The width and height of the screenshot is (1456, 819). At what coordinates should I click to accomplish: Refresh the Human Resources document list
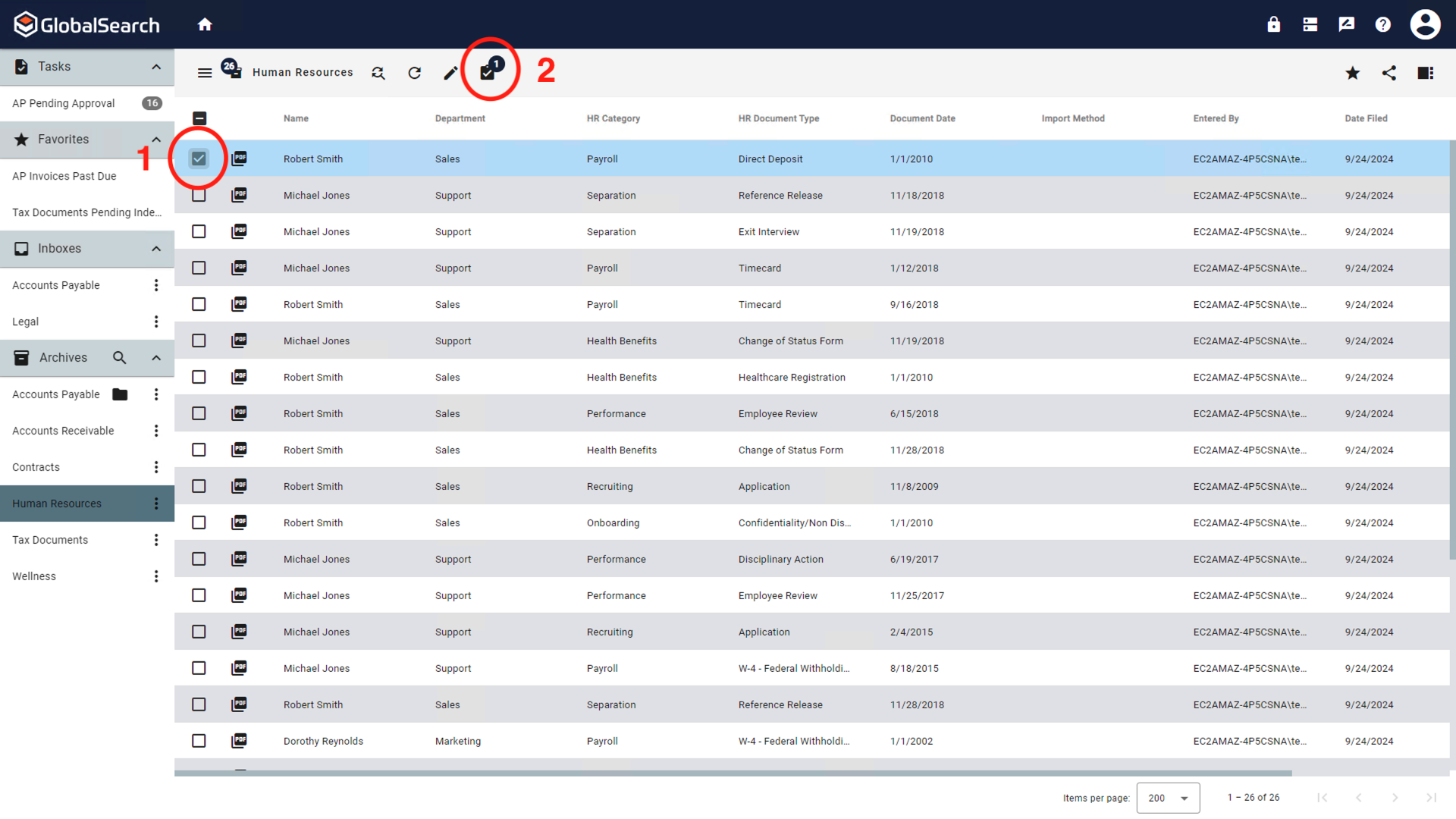414,73
